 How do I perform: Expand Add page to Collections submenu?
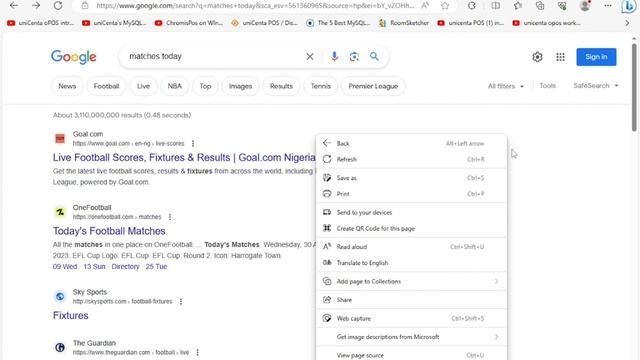pos(411,281)
